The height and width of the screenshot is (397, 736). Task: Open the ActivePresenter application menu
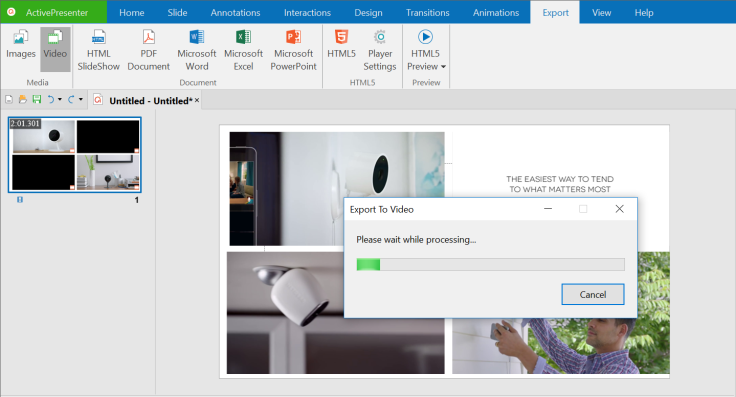[x=54, y=12]
